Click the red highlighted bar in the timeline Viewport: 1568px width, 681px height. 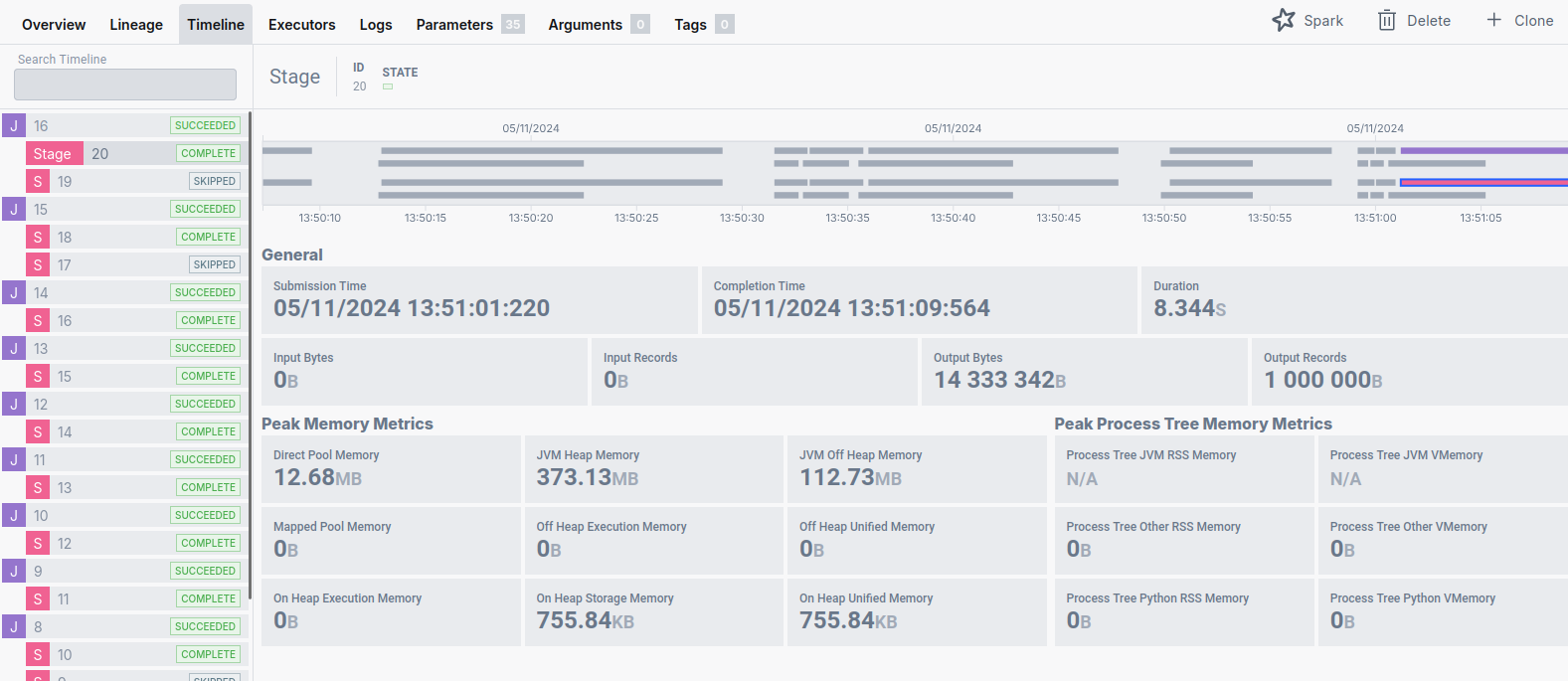(1481, 183)
